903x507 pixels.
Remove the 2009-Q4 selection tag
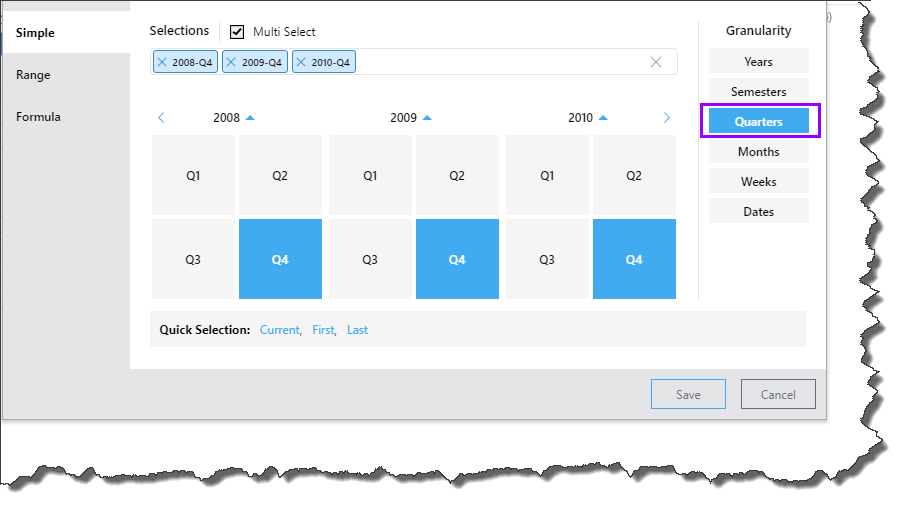tap(232, 62)
